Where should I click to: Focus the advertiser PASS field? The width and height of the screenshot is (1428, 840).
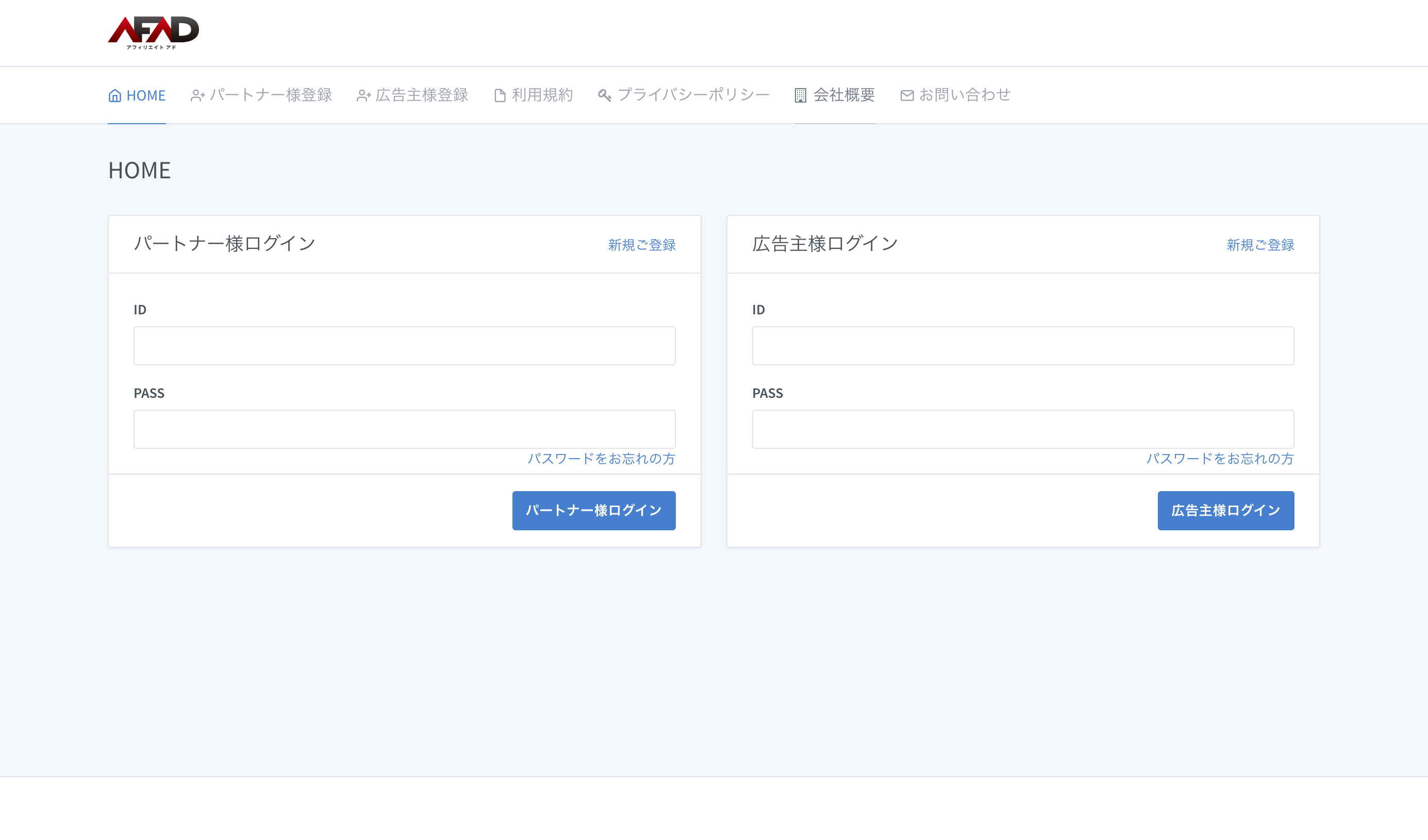pyautogui.click(x=1022, y=429)
